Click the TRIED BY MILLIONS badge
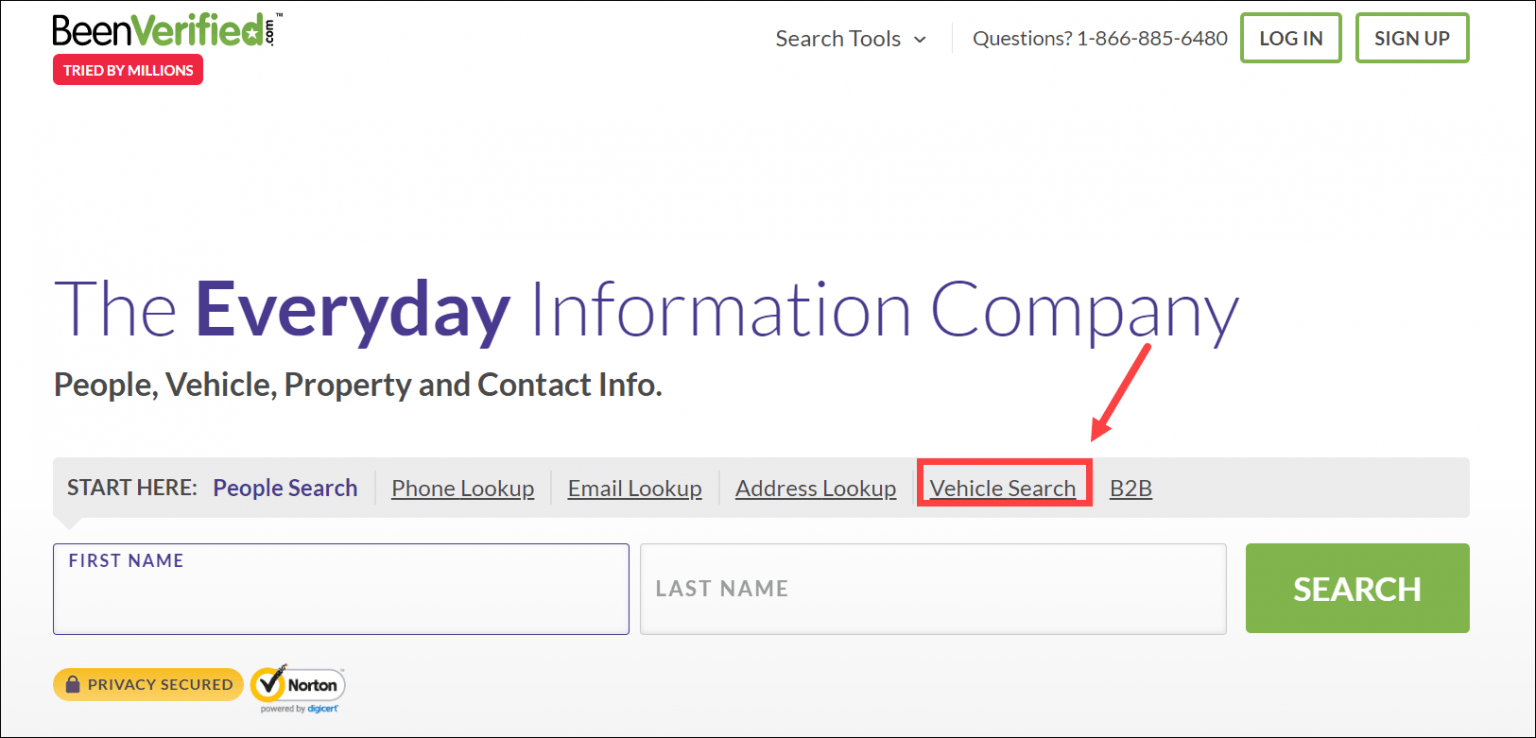This screenshot has width=1536, height=738. coord(127,70)
